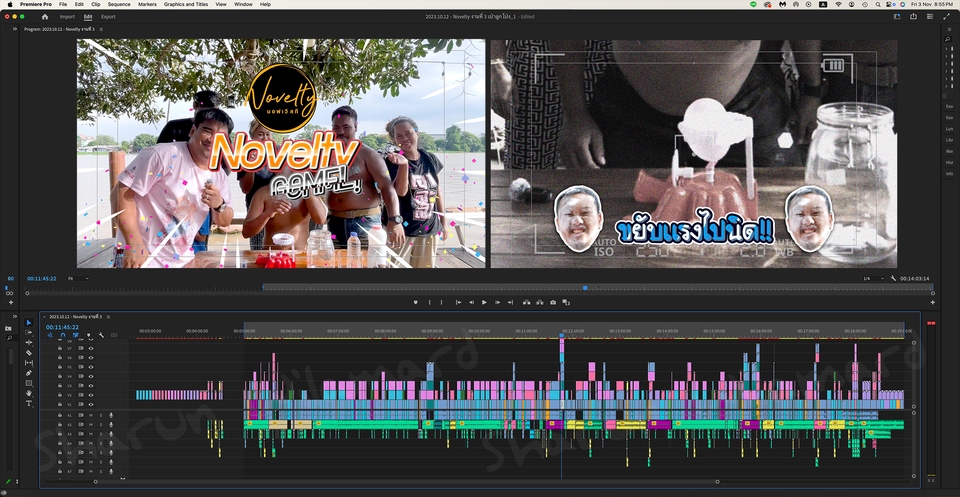Toggle eye visibility for track V5

[x=91, y=367]
